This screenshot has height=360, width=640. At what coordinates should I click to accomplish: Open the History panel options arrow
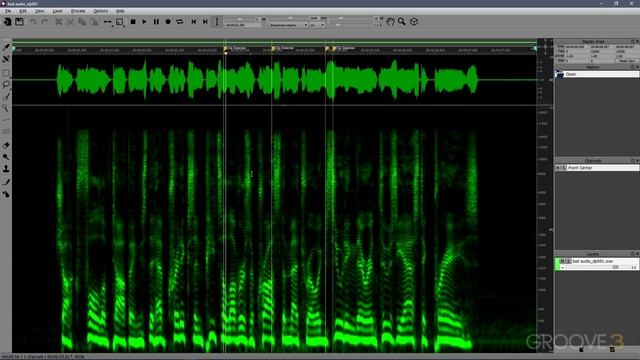tap(633, 67)
